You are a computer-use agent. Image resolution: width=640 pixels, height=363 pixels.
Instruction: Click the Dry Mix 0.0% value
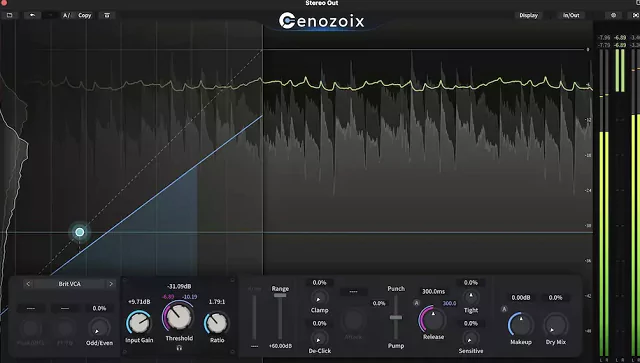pyautogui.click(x=556, y=298)
